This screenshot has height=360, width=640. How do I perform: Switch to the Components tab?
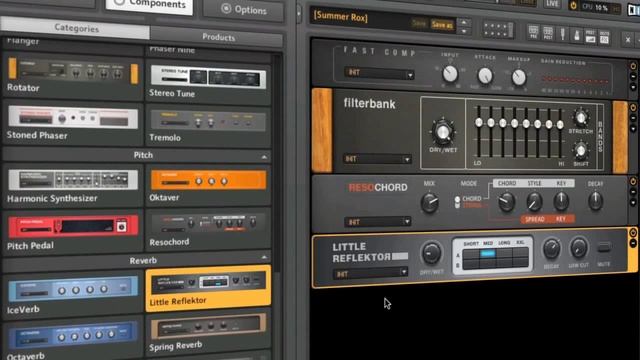point(149,6)
